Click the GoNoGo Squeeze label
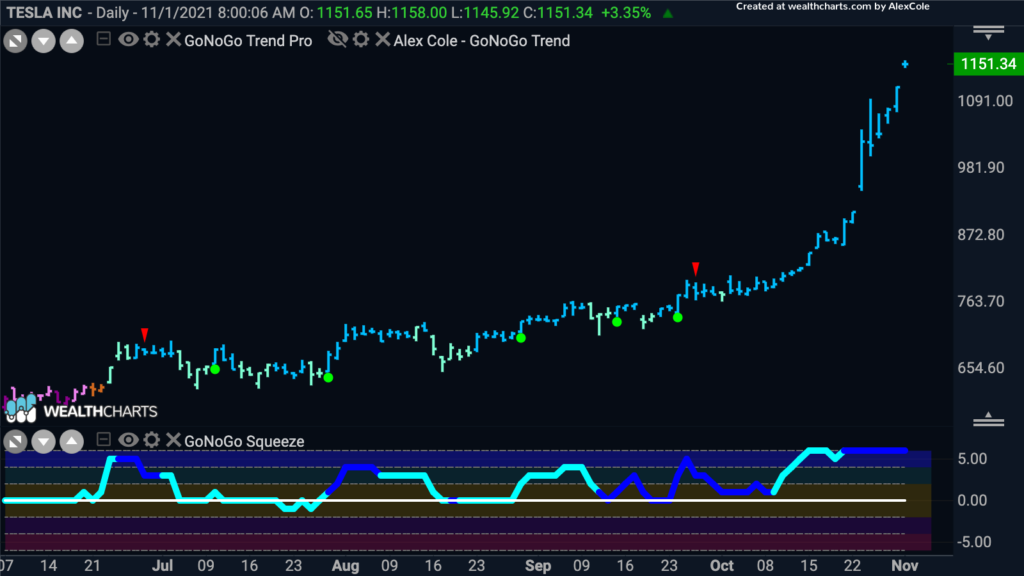 [x=244, y=441]
